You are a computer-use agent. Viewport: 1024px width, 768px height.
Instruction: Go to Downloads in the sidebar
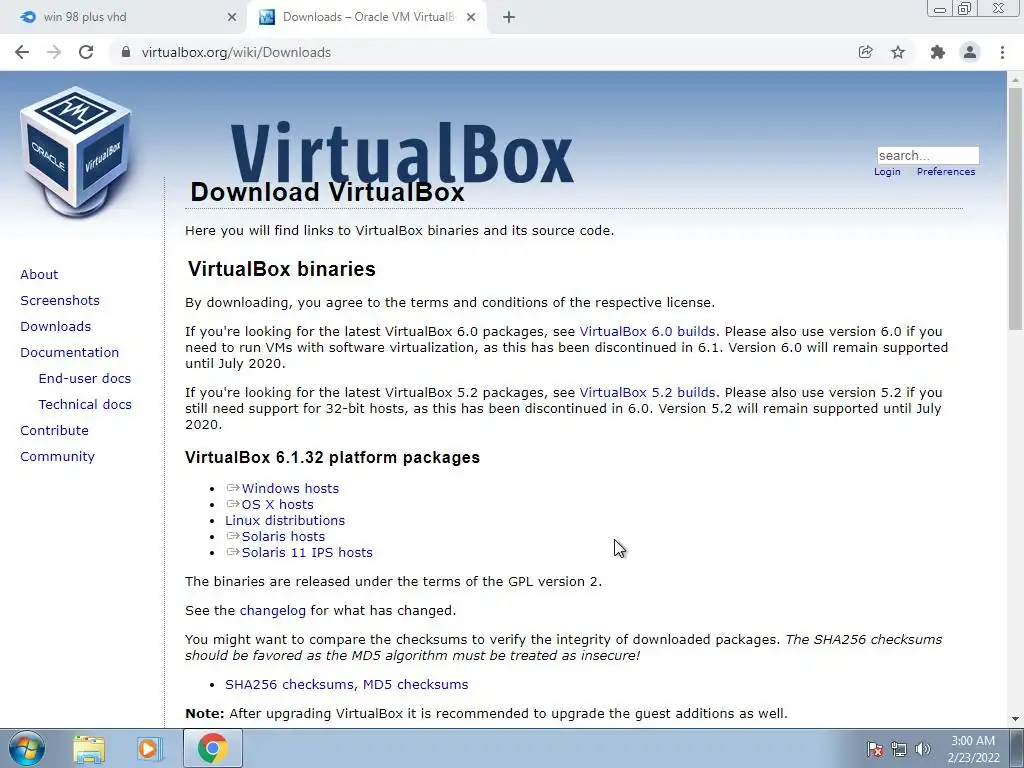[56, 327]
